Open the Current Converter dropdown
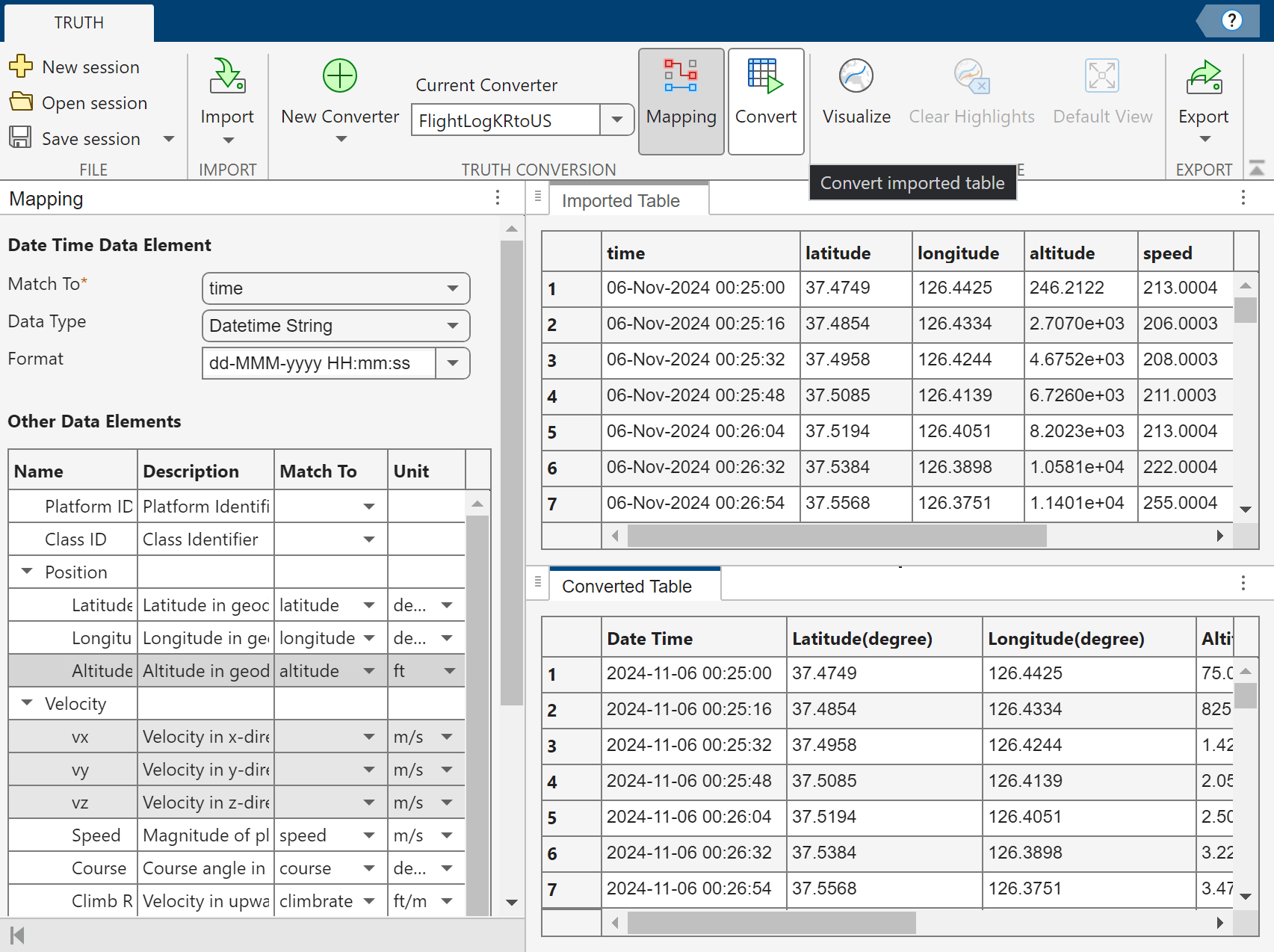This screenshot has height=952, width=1274. [x=617, y=120]
